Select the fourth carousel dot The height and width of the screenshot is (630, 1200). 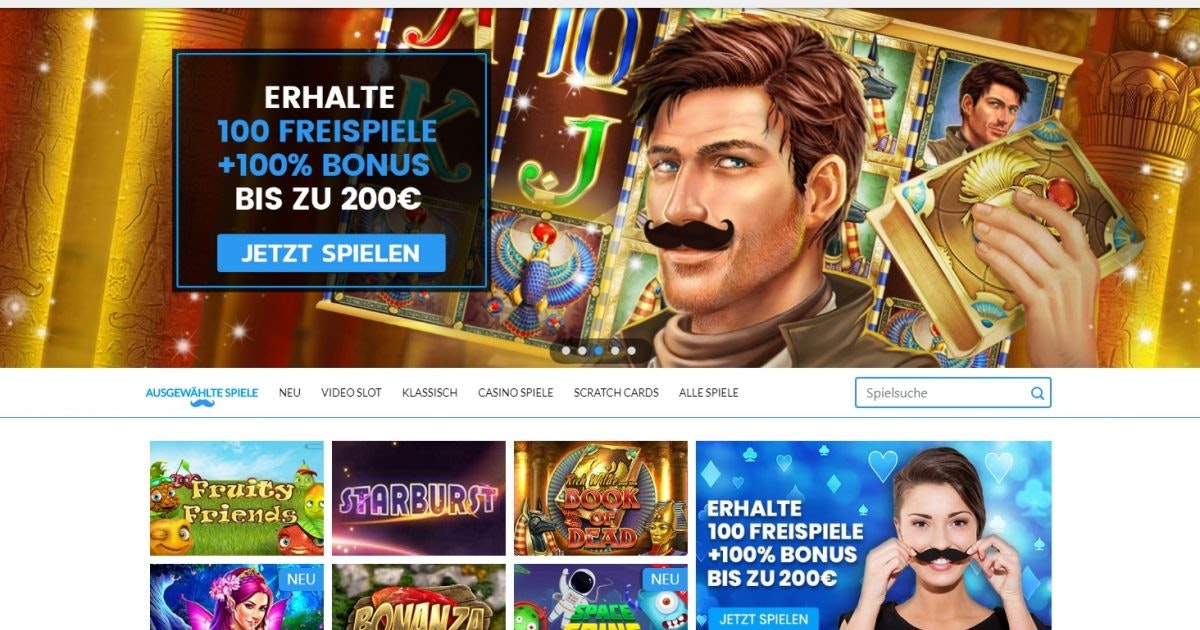[x=615, y=351]
